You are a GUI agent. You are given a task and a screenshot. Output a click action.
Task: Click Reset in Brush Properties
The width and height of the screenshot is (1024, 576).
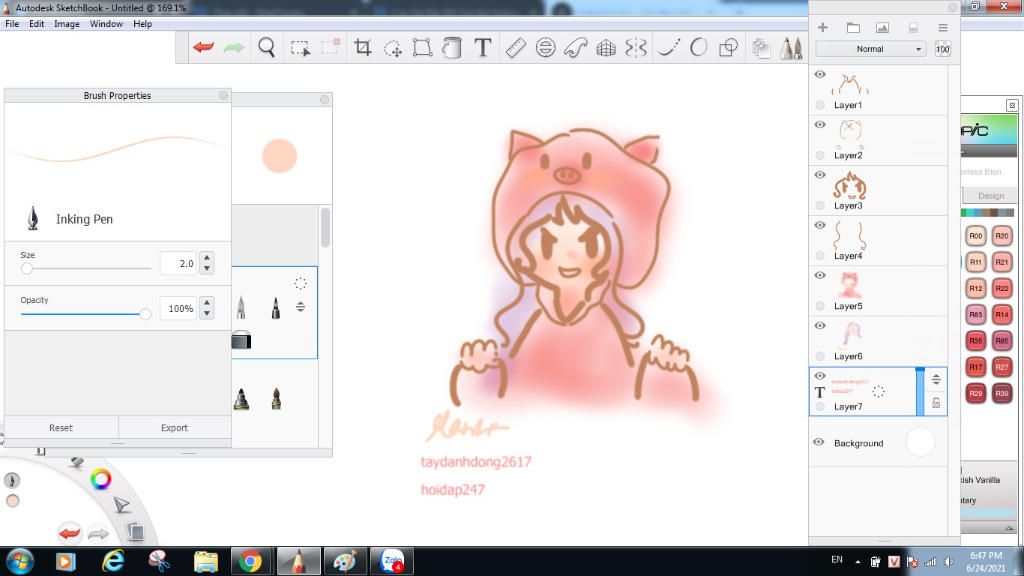coord(61,428)
